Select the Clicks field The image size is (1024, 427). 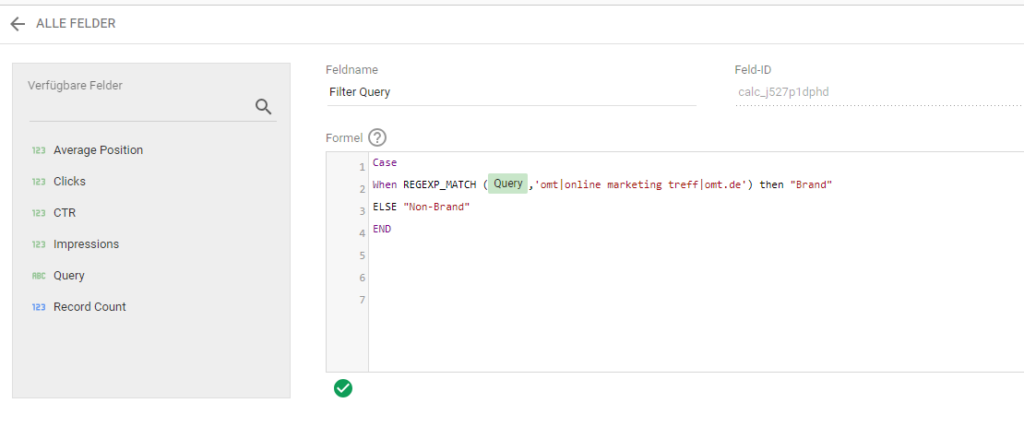pyautogui.click(x=69, y=182)
